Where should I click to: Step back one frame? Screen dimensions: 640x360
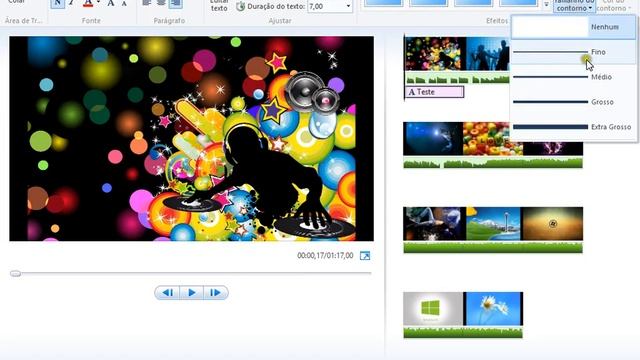pyautogui.click(x=167, y=292)
